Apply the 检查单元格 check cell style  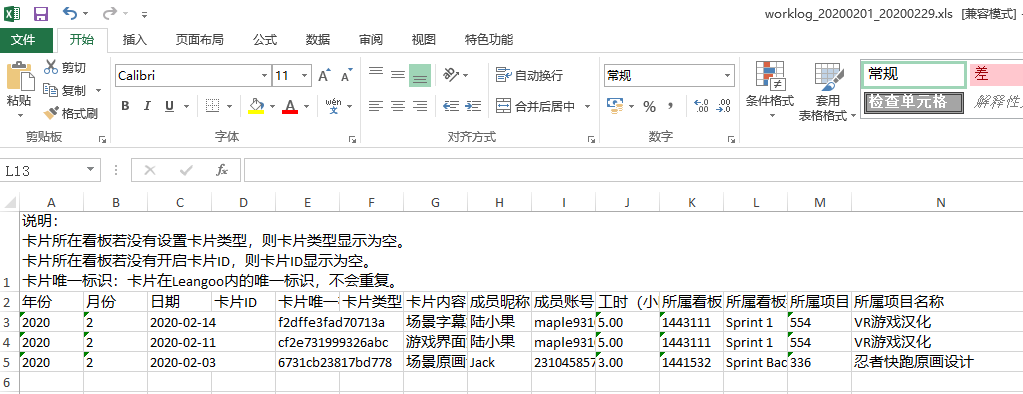[x=913, y=103]
